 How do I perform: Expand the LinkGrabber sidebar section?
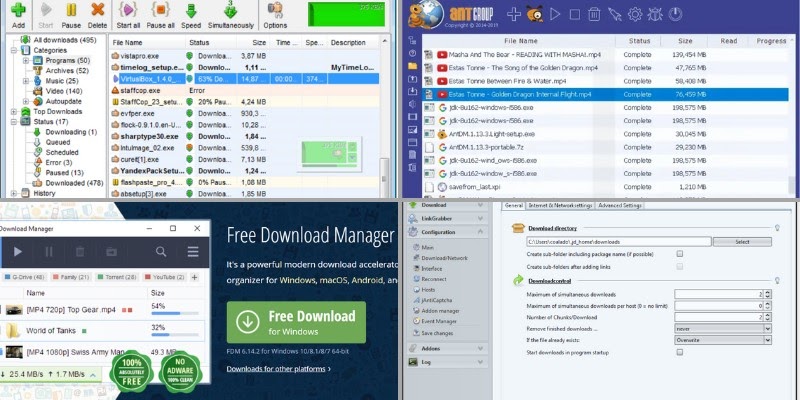coord(481,218)
